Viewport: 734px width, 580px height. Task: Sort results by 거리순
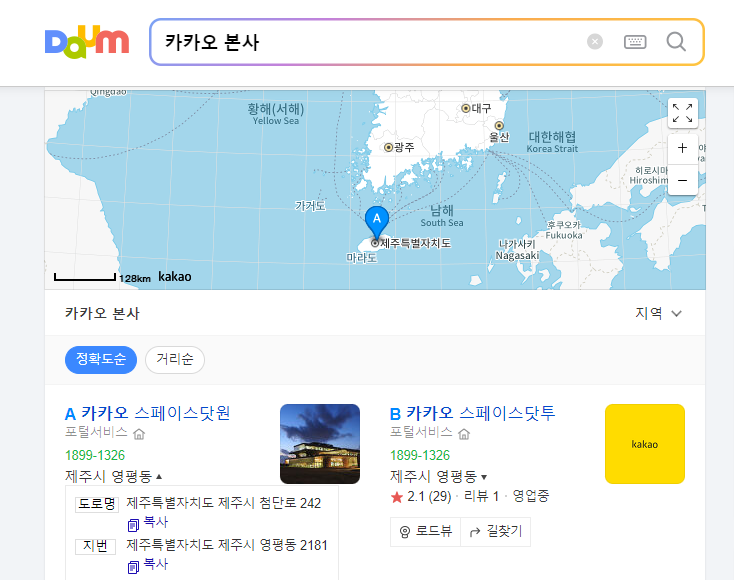175,360
